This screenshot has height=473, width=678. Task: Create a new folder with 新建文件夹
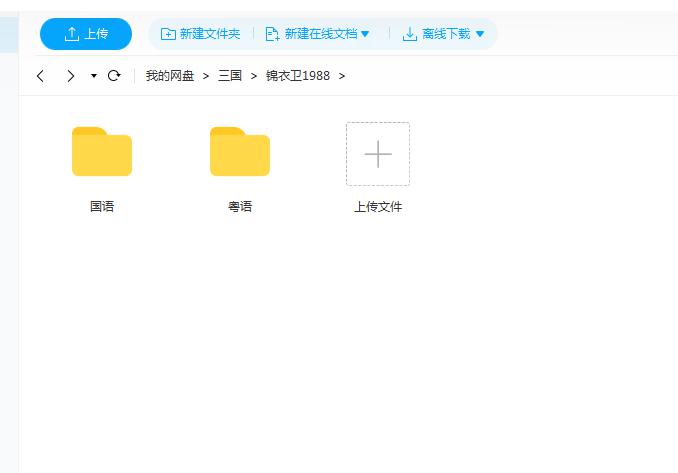pyautogui.click(x=201, y=34)
